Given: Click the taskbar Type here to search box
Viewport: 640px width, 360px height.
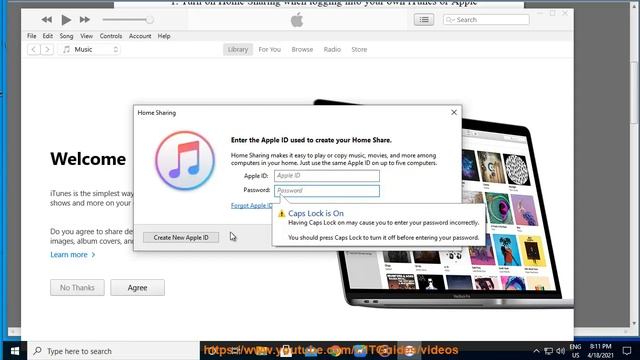Looking at the screenshot, I should [x=113, y=351].
